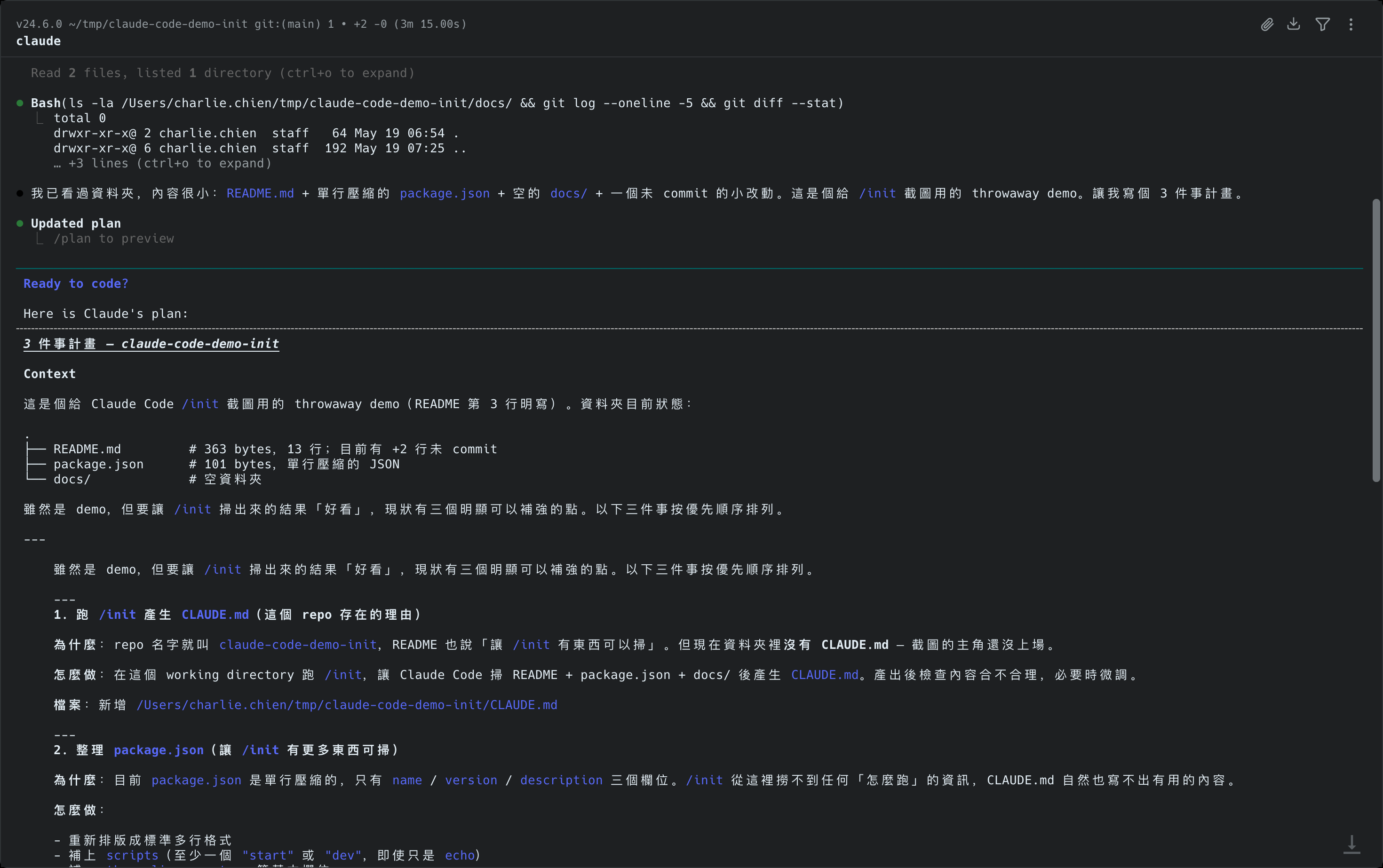
Task: Open the three-dot block options menu
Action: point(1351,24)
